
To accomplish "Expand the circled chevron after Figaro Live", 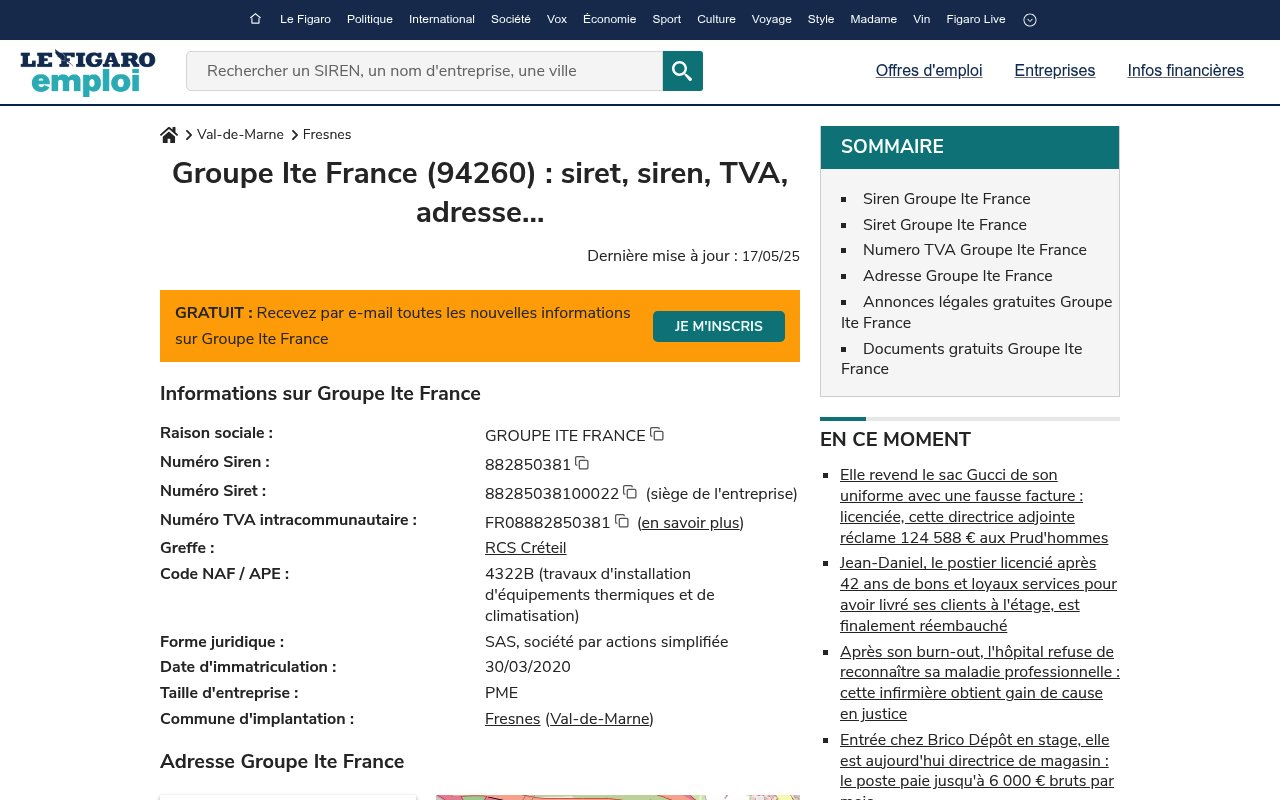I will 1030,19.
